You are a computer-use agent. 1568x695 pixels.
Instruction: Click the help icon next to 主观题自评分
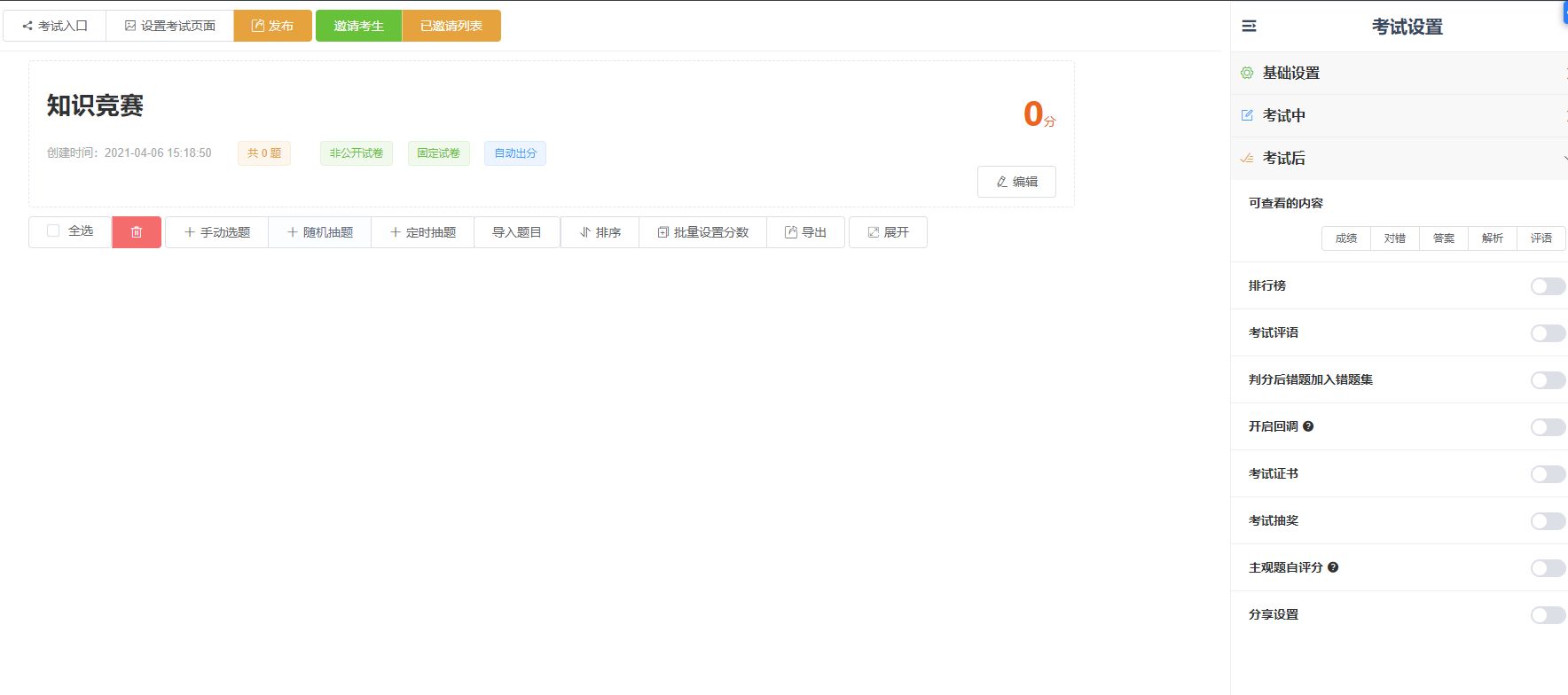[x=1333, y=567]
